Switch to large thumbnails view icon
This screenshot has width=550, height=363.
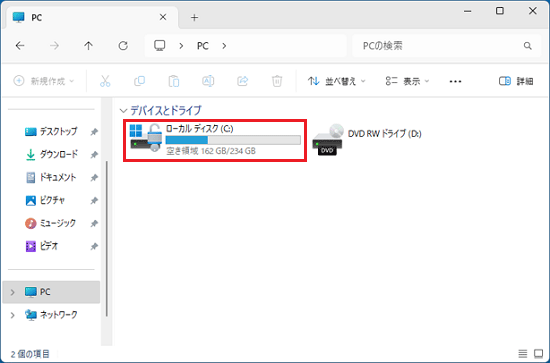click(538, 353)
